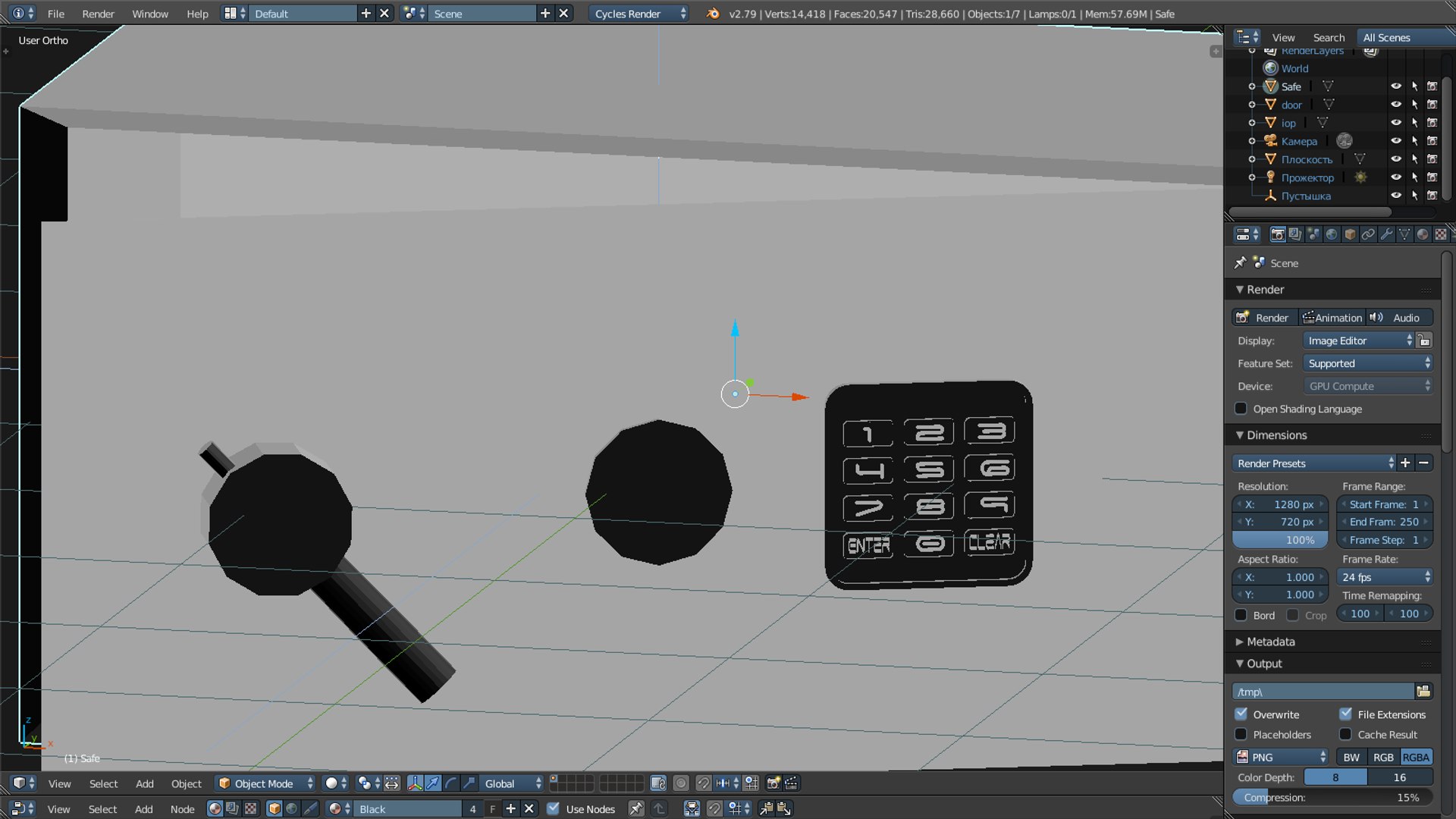
Task: Select RGB color mode button
Action: [1382, 757]
